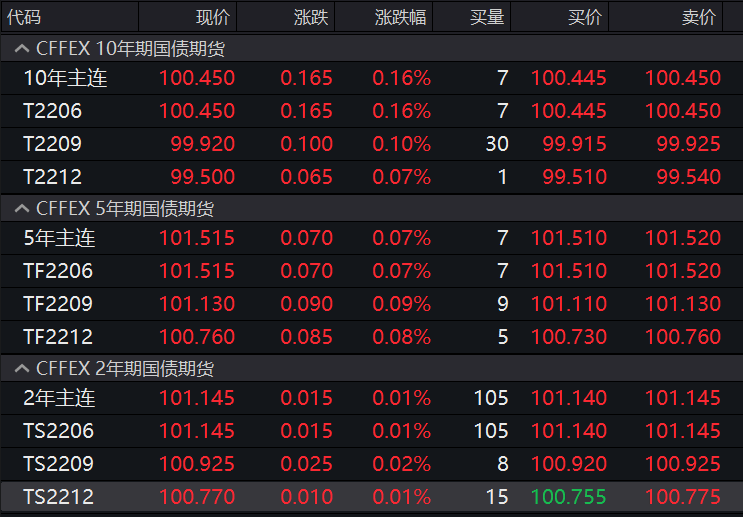Image resolution: width=743 pixels, height=517 pixels.
Task: Select the 10年主连 contract row
Action: (x=65, y=78)
